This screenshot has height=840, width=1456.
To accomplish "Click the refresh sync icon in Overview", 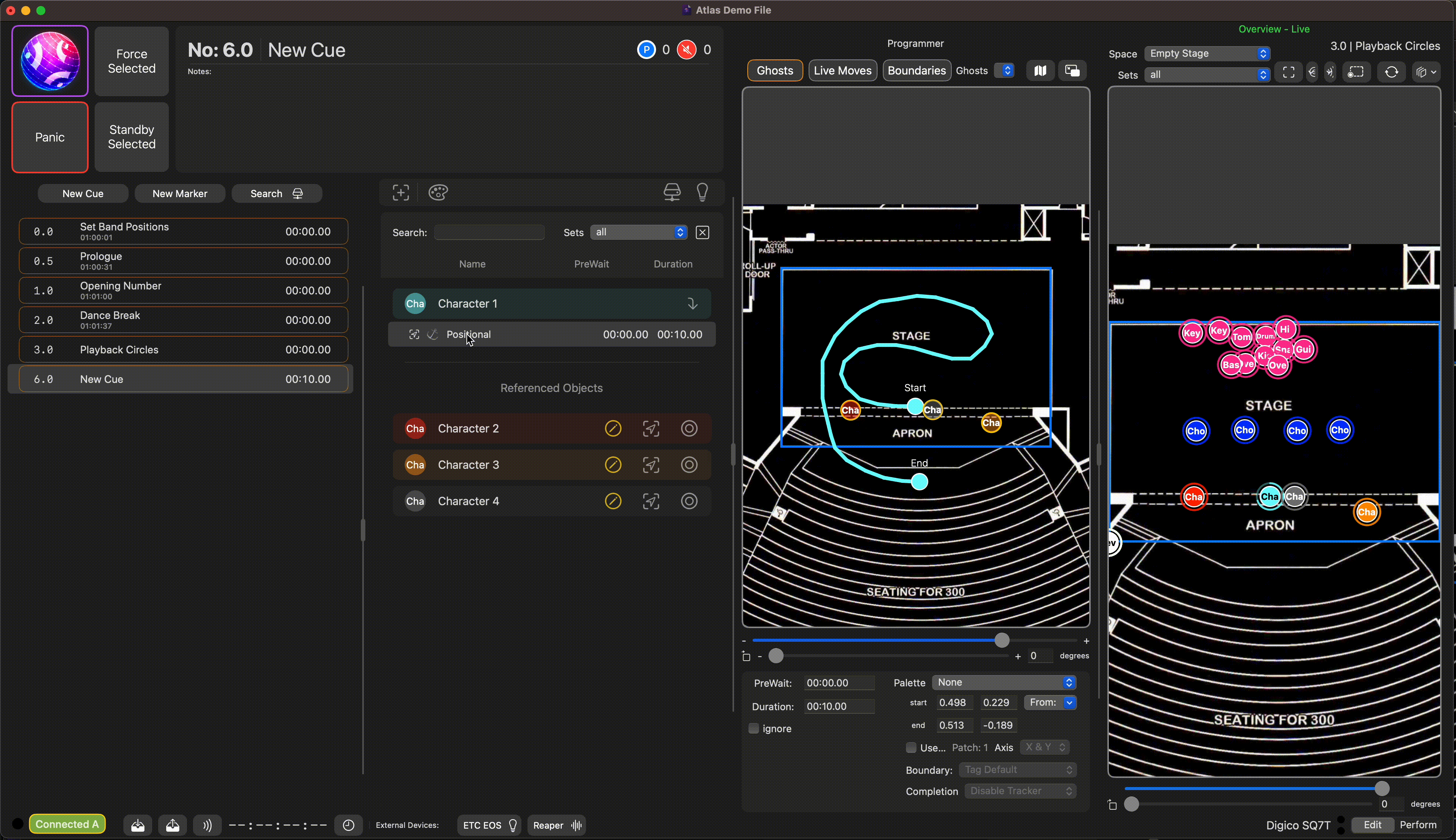I will tap(1391, 72).
